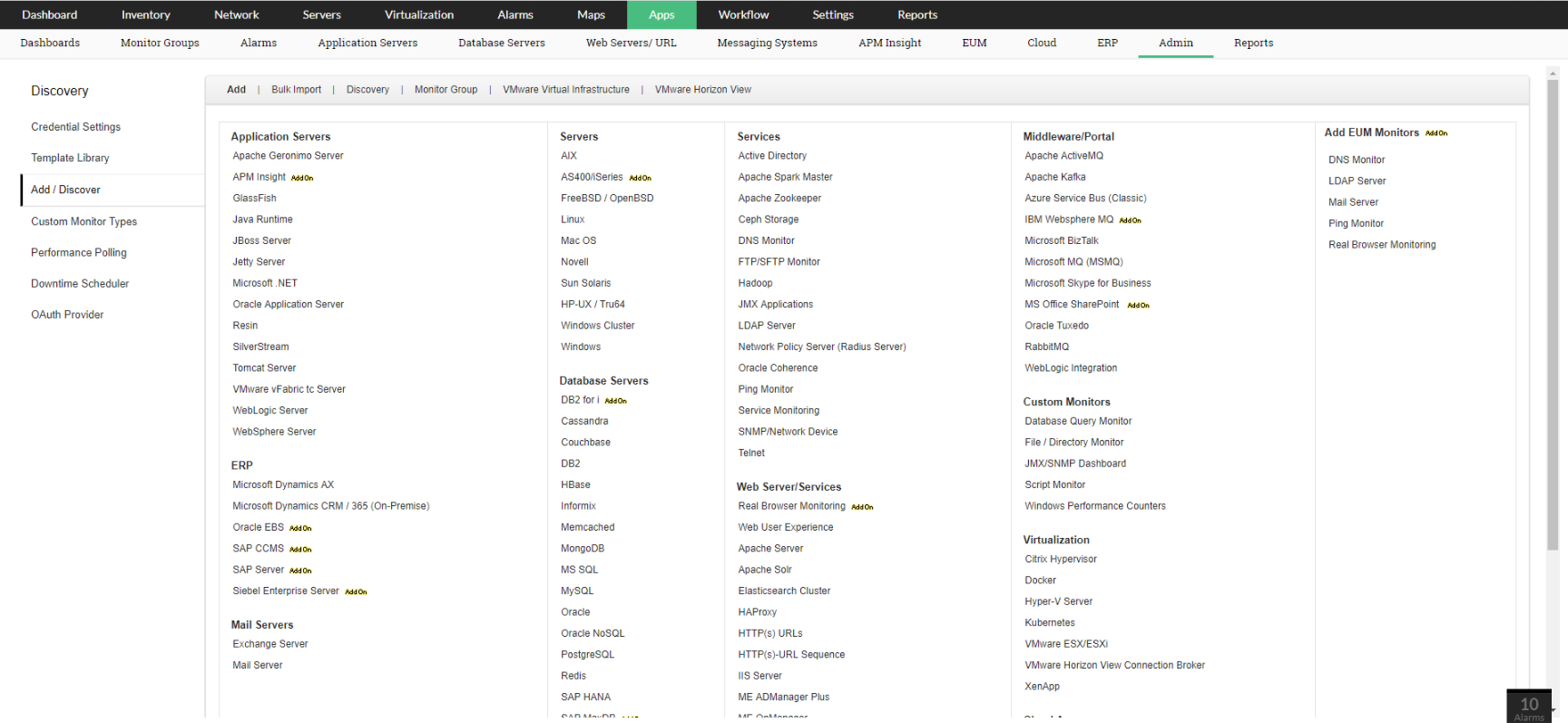Viewport: 1568px width, 723px height.
Task: Open the Database Servers sub-tab
Action: pyautogui.click(x=502, y=43)
